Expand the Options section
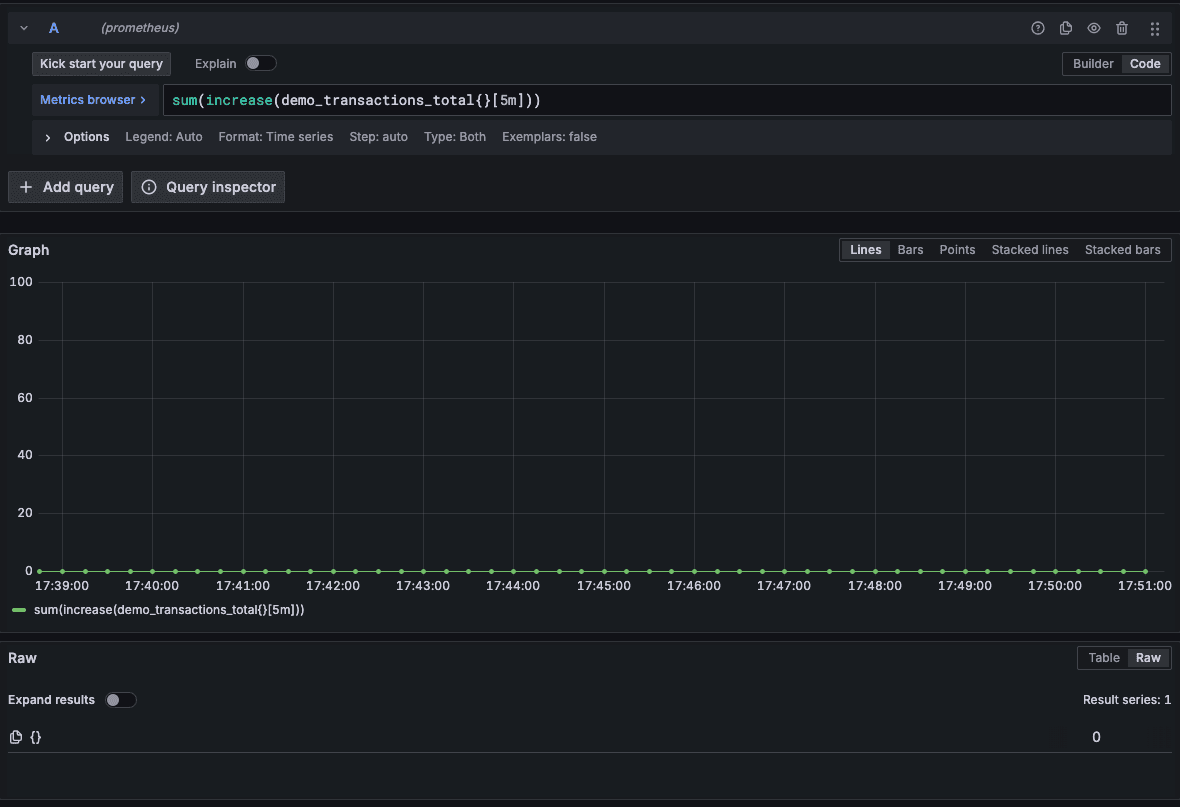The height and width of the screenshot is (807, 1180). (x=47, y=136)
